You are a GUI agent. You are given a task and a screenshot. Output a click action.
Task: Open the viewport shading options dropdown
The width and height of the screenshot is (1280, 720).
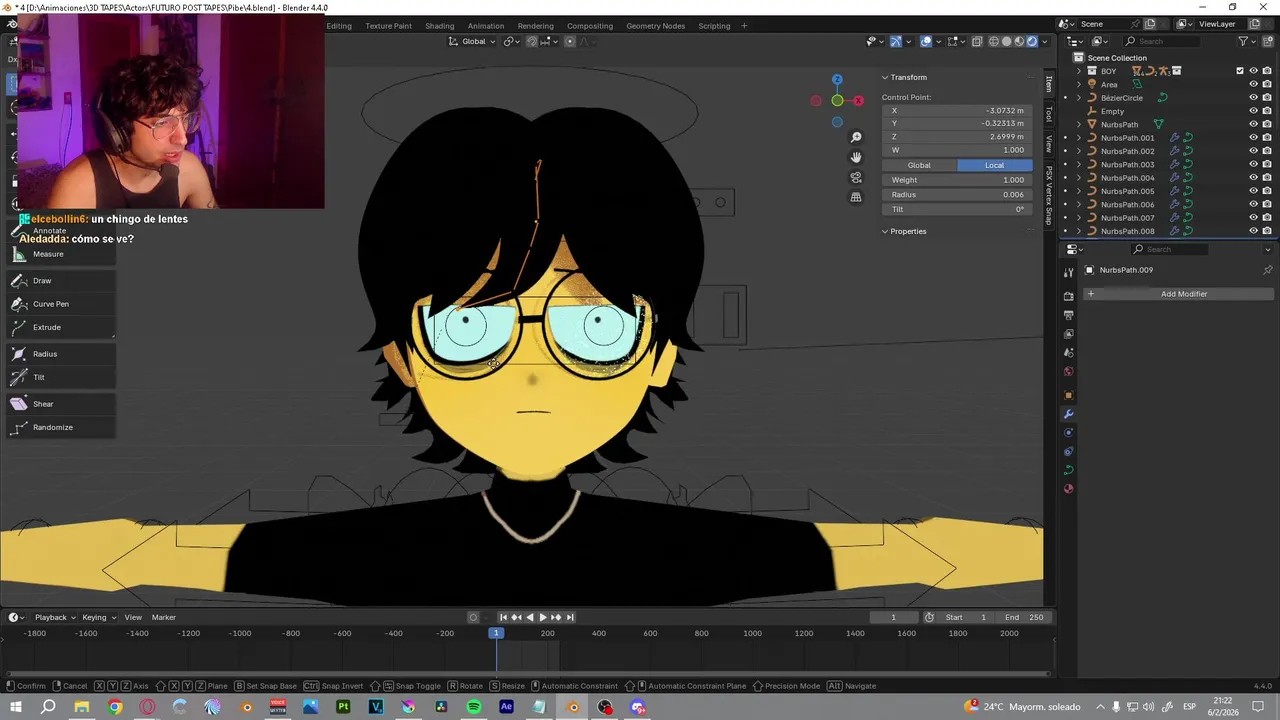pyautogui.click(x=1045, y=41)
